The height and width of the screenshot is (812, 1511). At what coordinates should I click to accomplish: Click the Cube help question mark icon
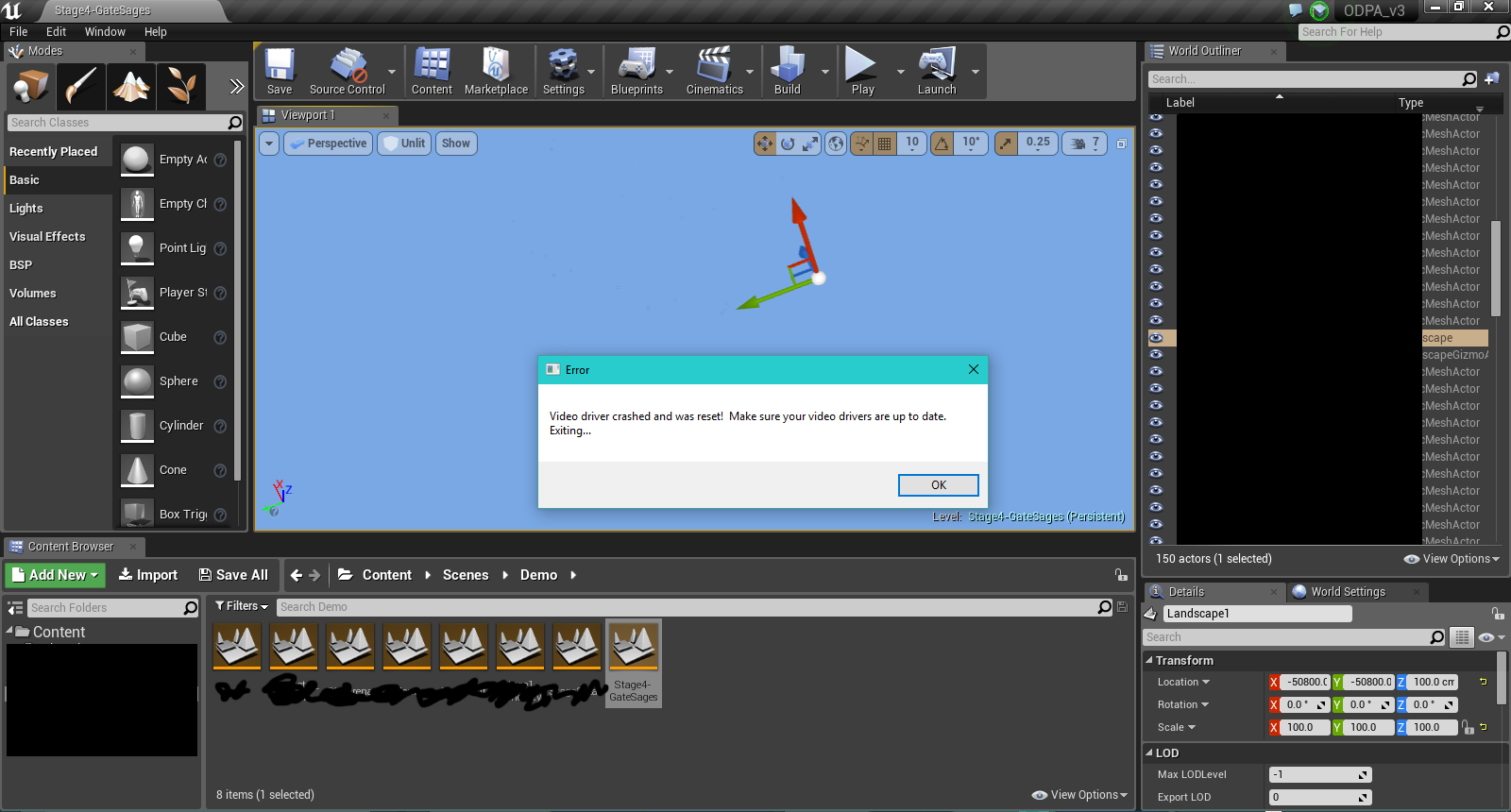[220, 337]
